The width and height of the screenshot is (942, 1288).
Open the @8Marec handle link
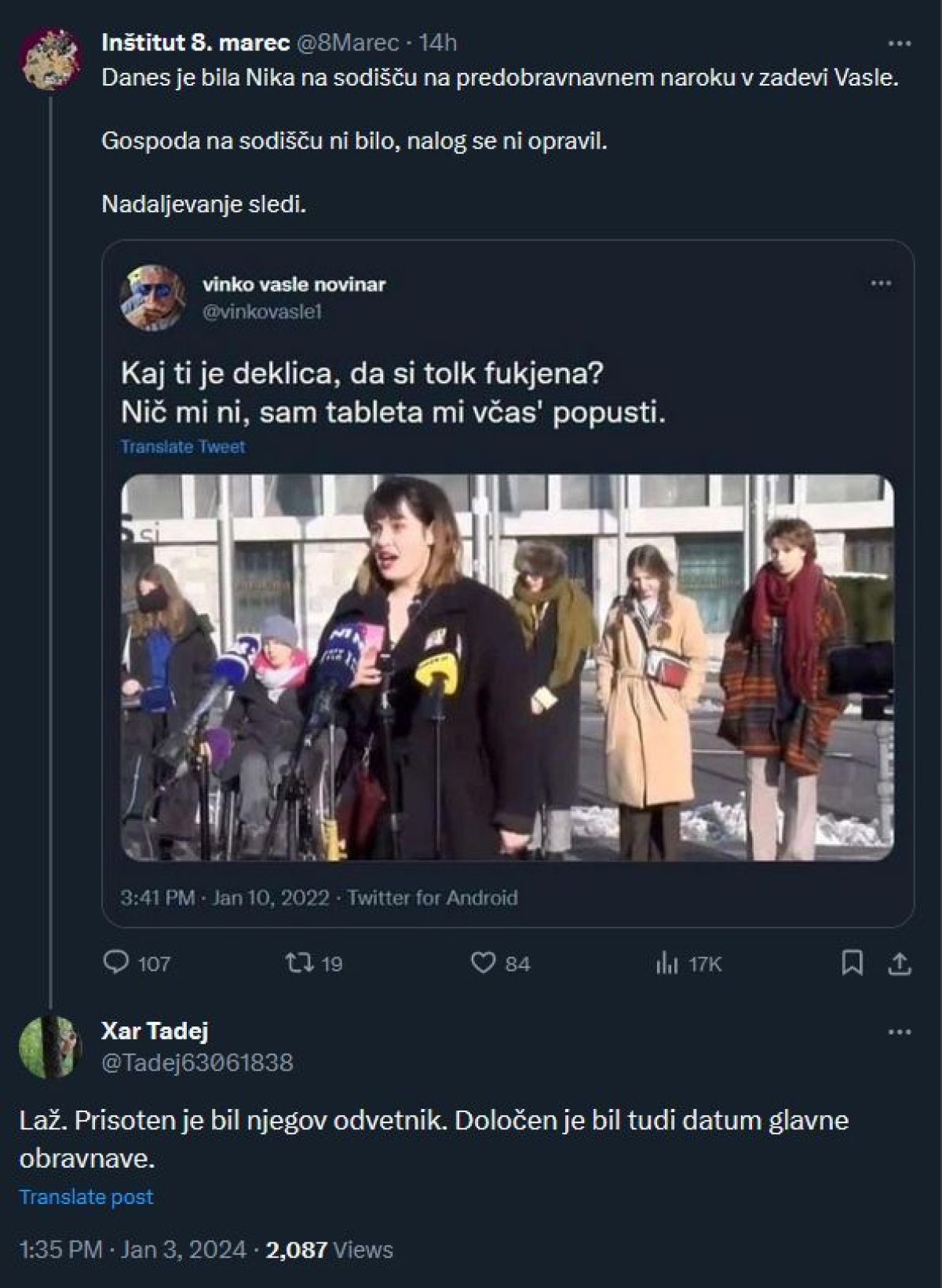[348, 42]
